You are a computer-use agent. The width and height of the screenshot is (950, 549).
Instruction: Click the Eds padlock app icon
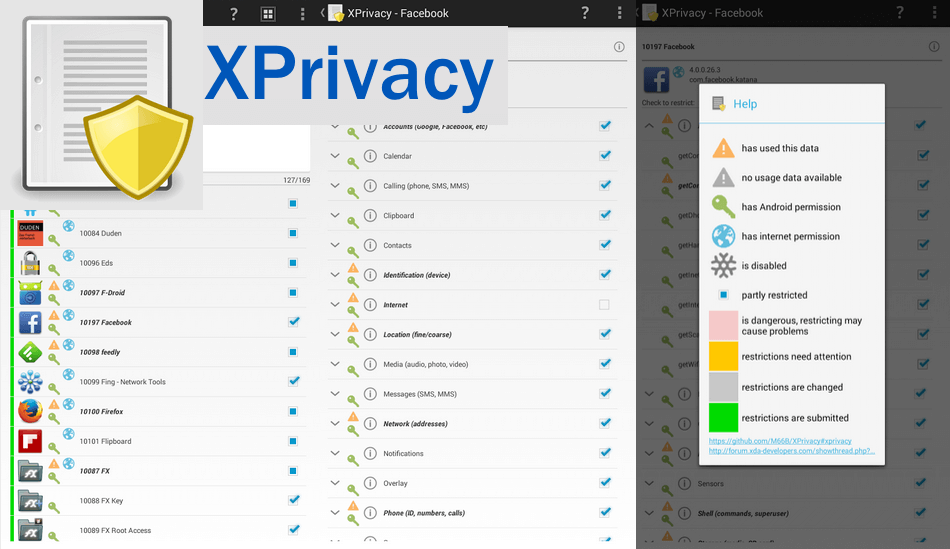[x=30, y=263]
